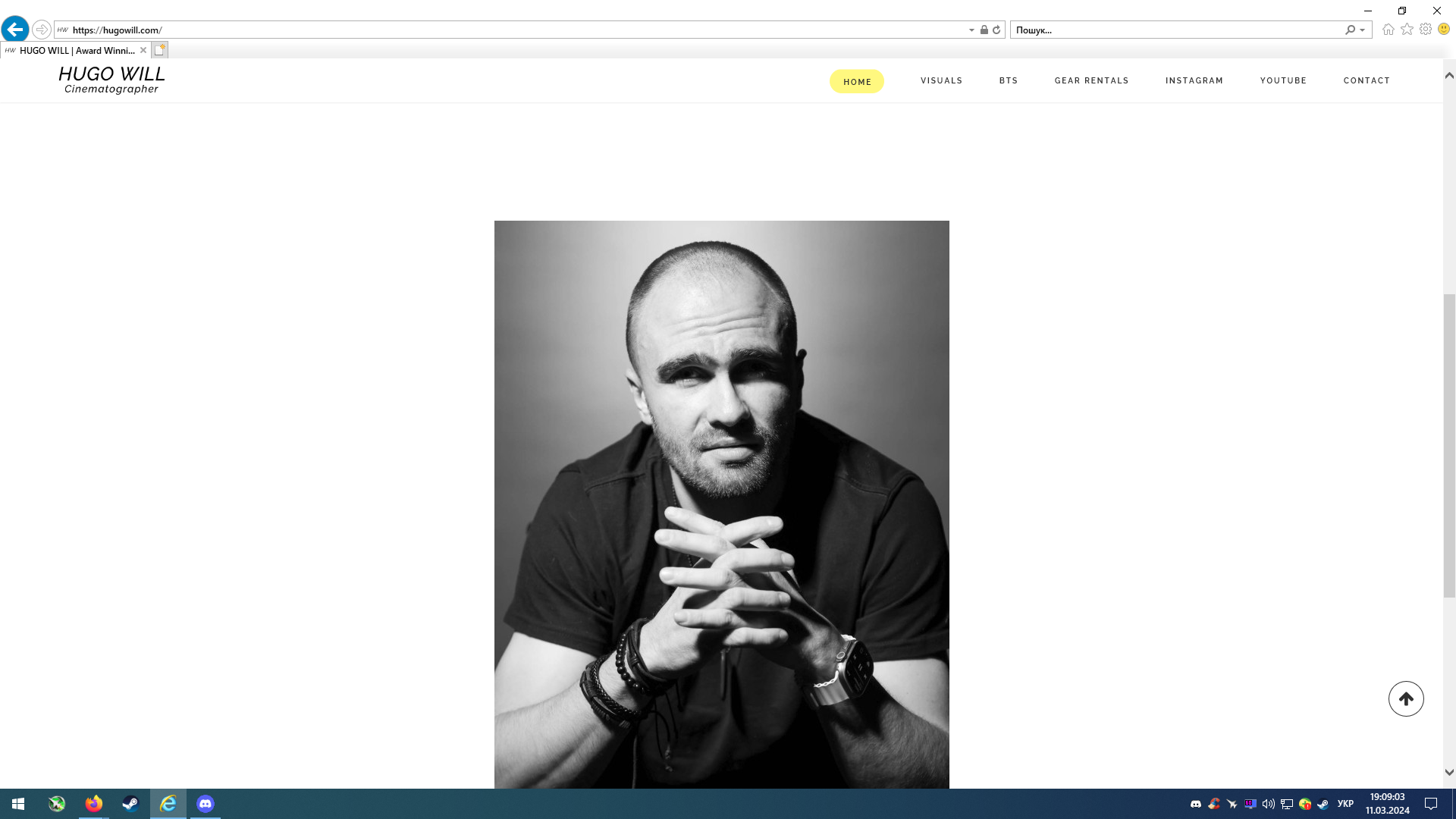Open a new tab button
This screenshot has height=819, width=1456.
pyautogui.click(x=159, y=50)
